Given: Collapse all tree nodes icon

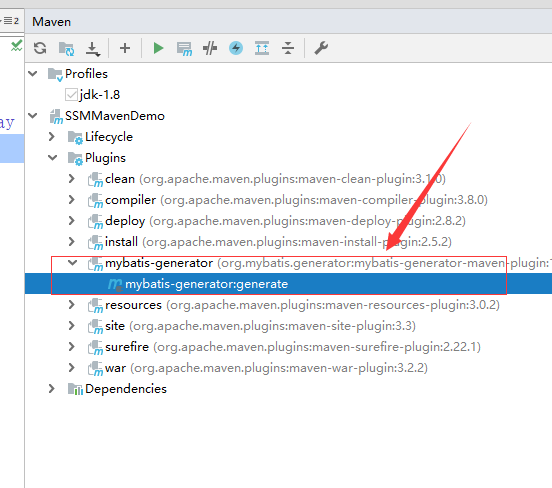Looking at the screenshot, I should tap(288, 48).
